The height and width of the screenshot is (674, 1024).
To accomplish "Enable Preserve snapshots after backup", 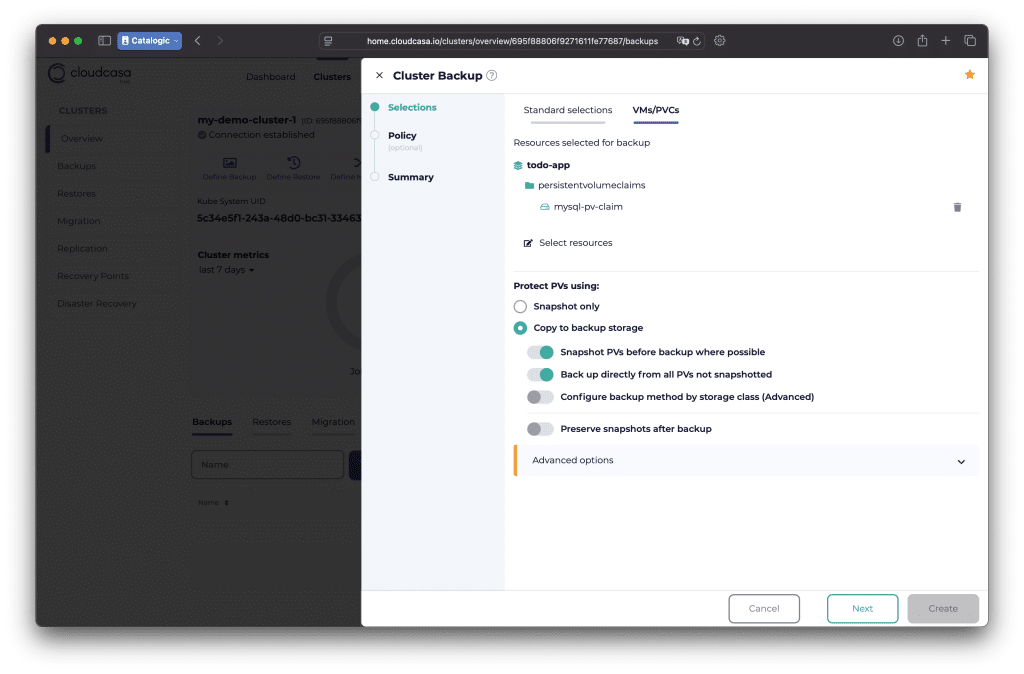I will pyautogui.click(x=540, y=429).
